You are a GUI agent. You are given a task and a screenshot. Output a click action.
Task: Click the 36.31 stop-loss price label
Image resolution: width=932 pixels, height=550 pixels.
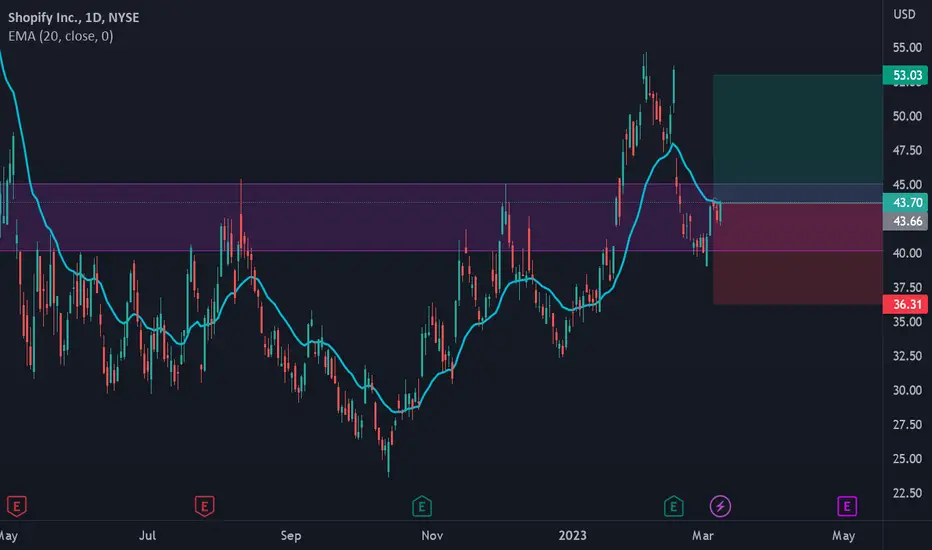point(906,304)
